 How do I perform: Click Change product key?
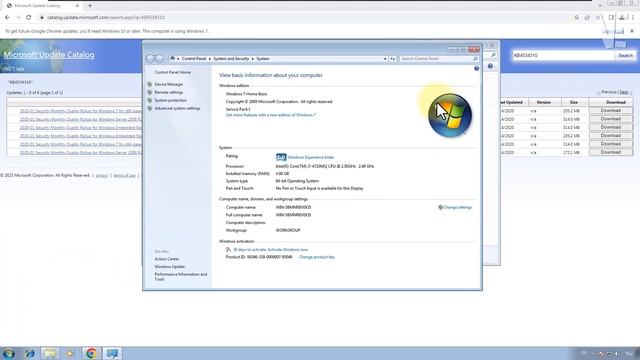317,257
